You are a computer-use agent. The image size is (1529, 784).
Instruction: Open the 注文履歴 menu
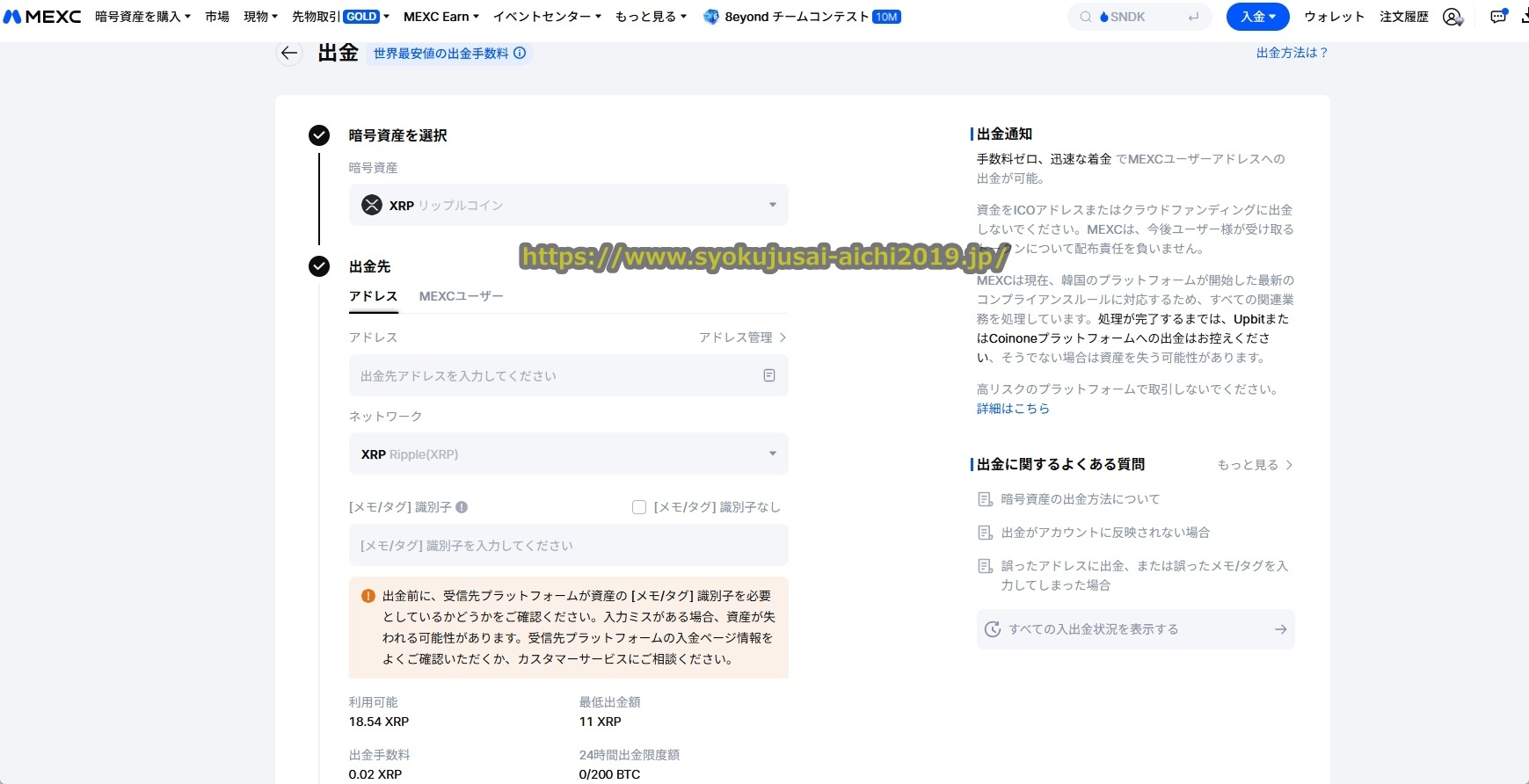tap(1404, 17)
